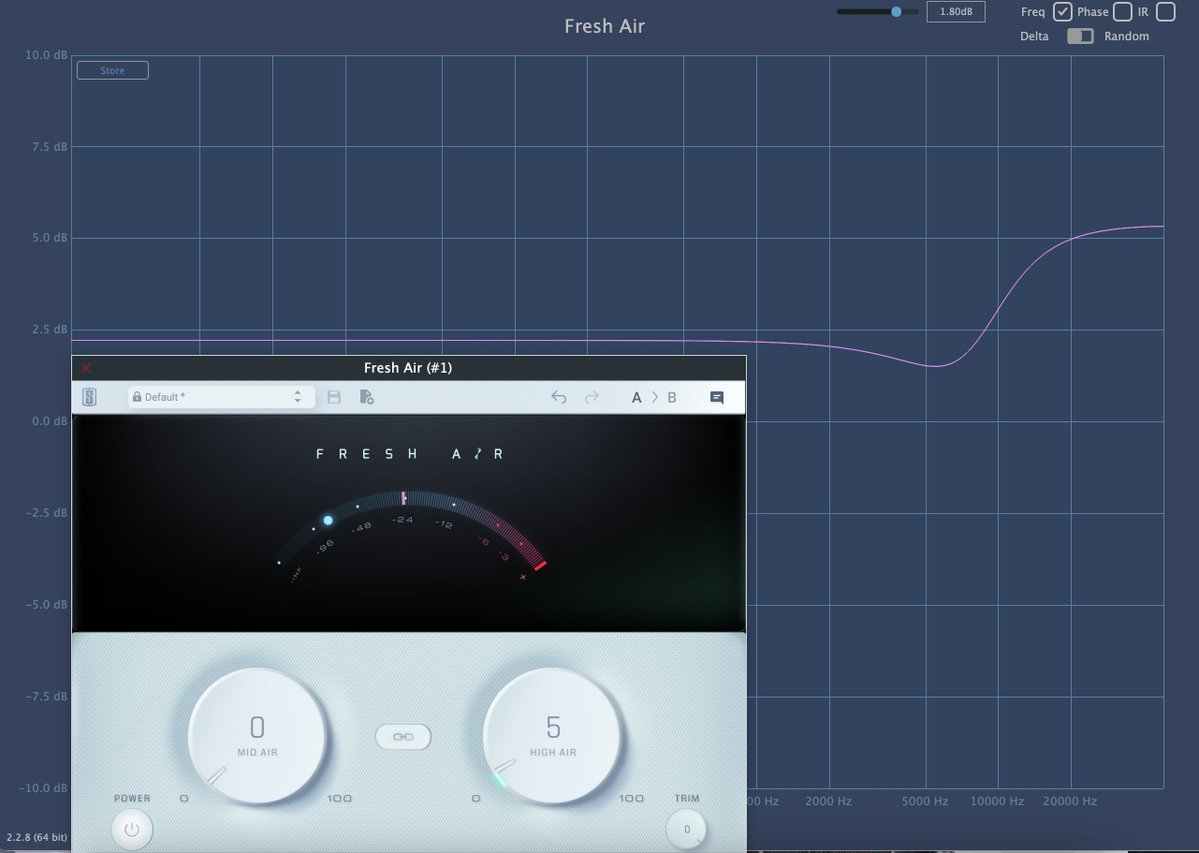
Task: Toggle the Fresh Air power button
Action: pos(131,829)
